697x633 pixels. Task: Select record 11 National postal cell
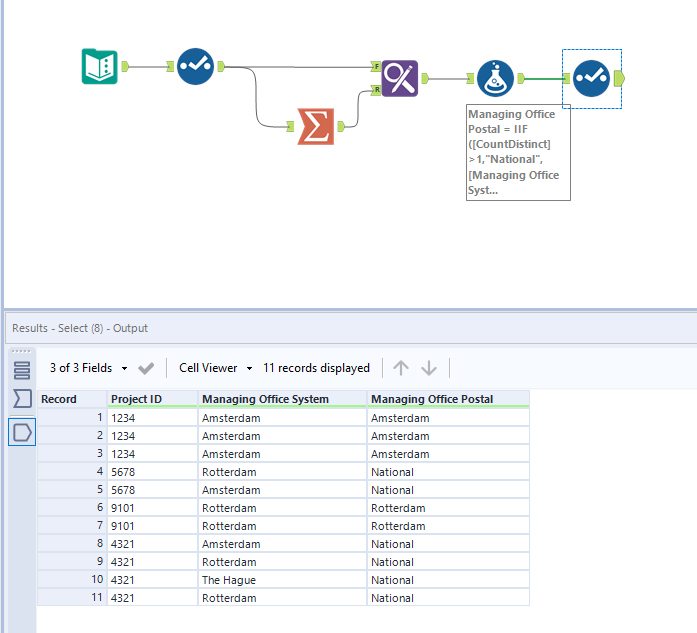448,597
